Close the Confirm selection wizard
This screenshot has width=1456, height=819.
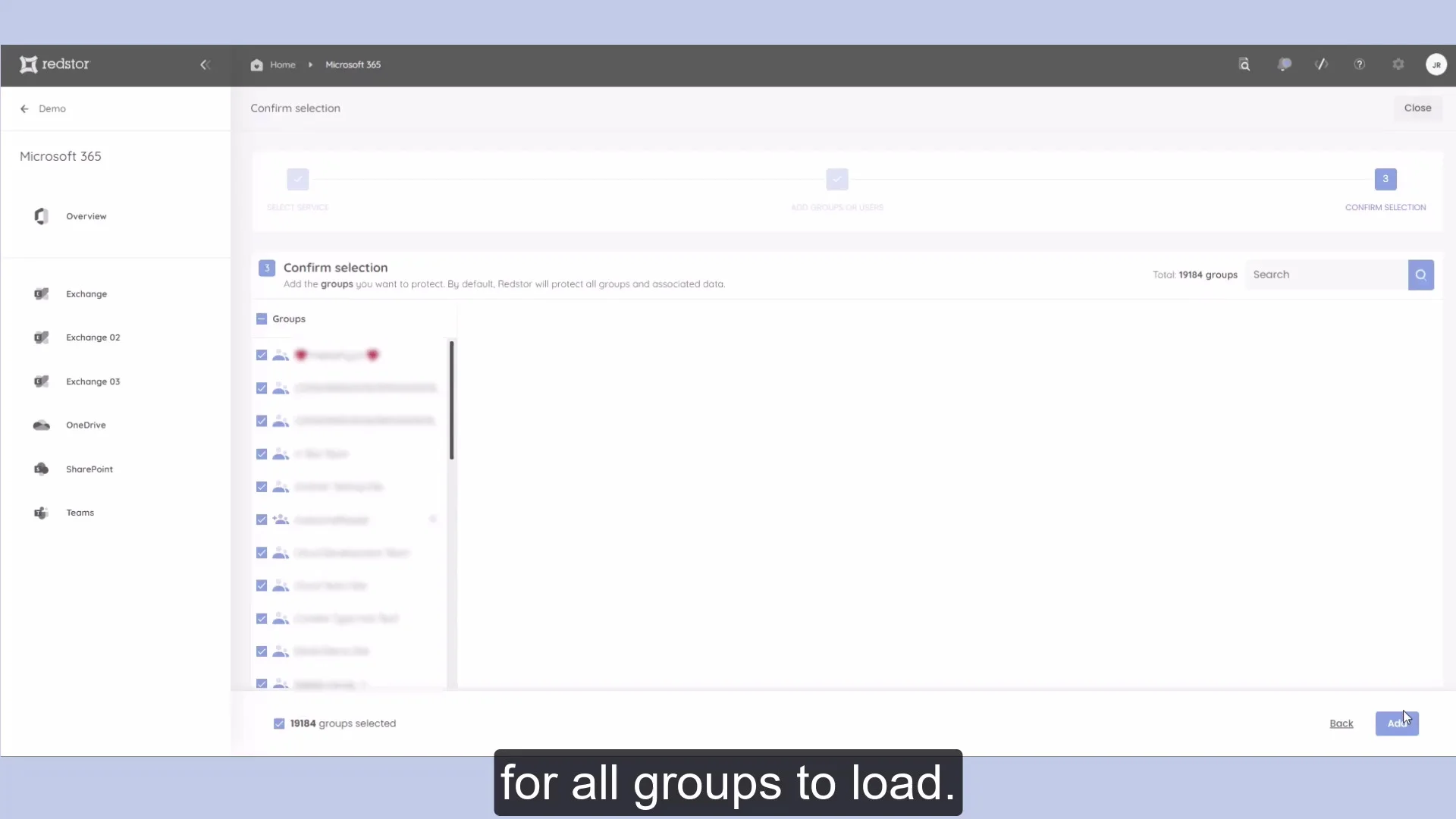pos(1417,108)
